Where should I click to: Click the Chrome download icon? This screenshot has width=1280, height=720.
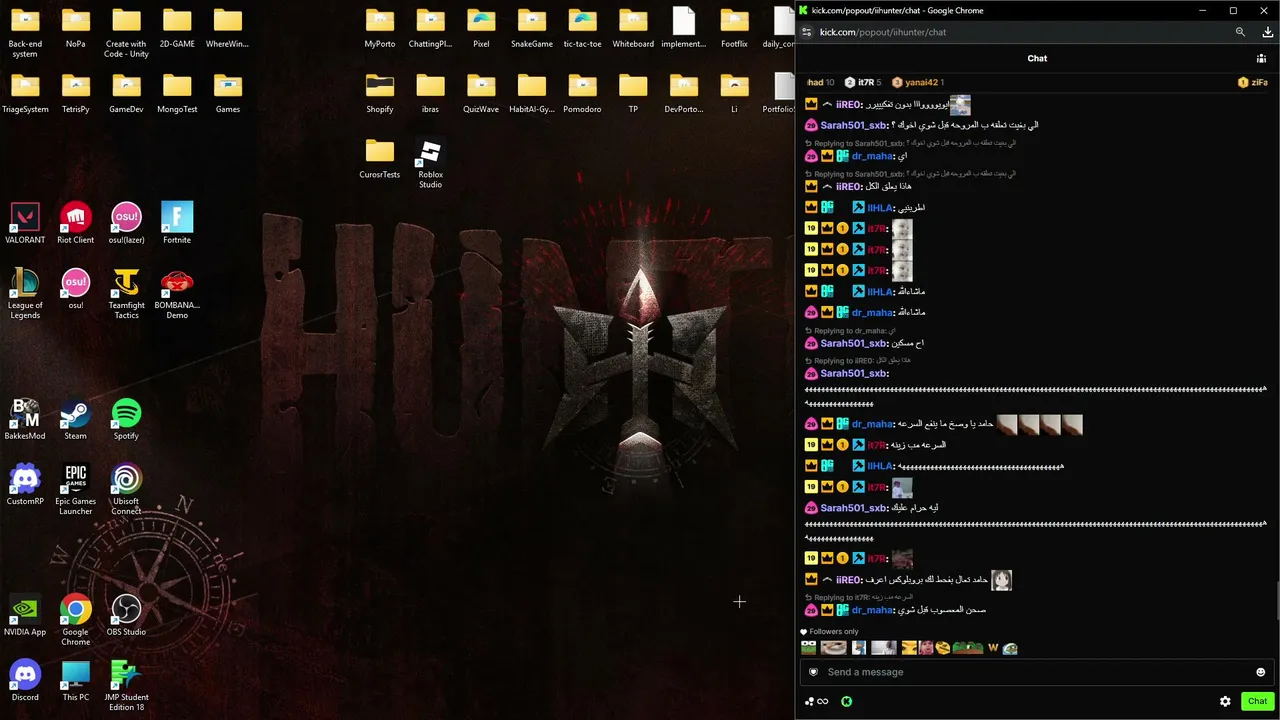click(x=1267, y=32)
